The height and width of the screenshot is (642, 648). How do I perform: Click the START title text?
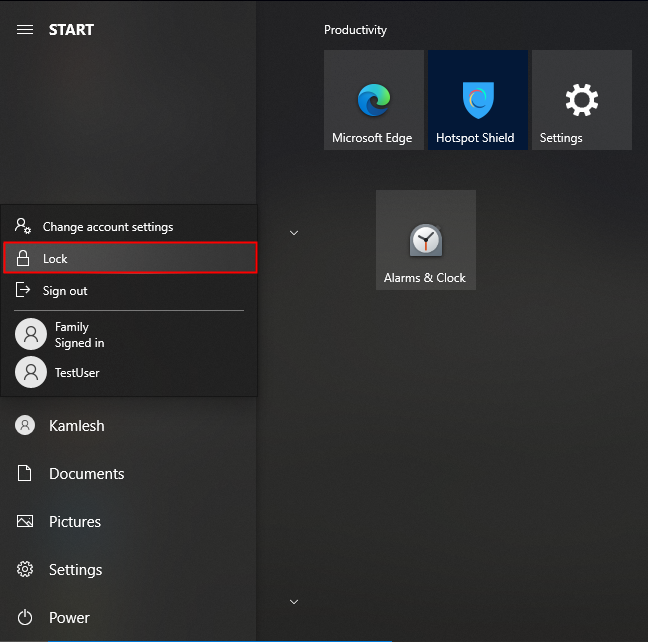(x=71, y=30)
